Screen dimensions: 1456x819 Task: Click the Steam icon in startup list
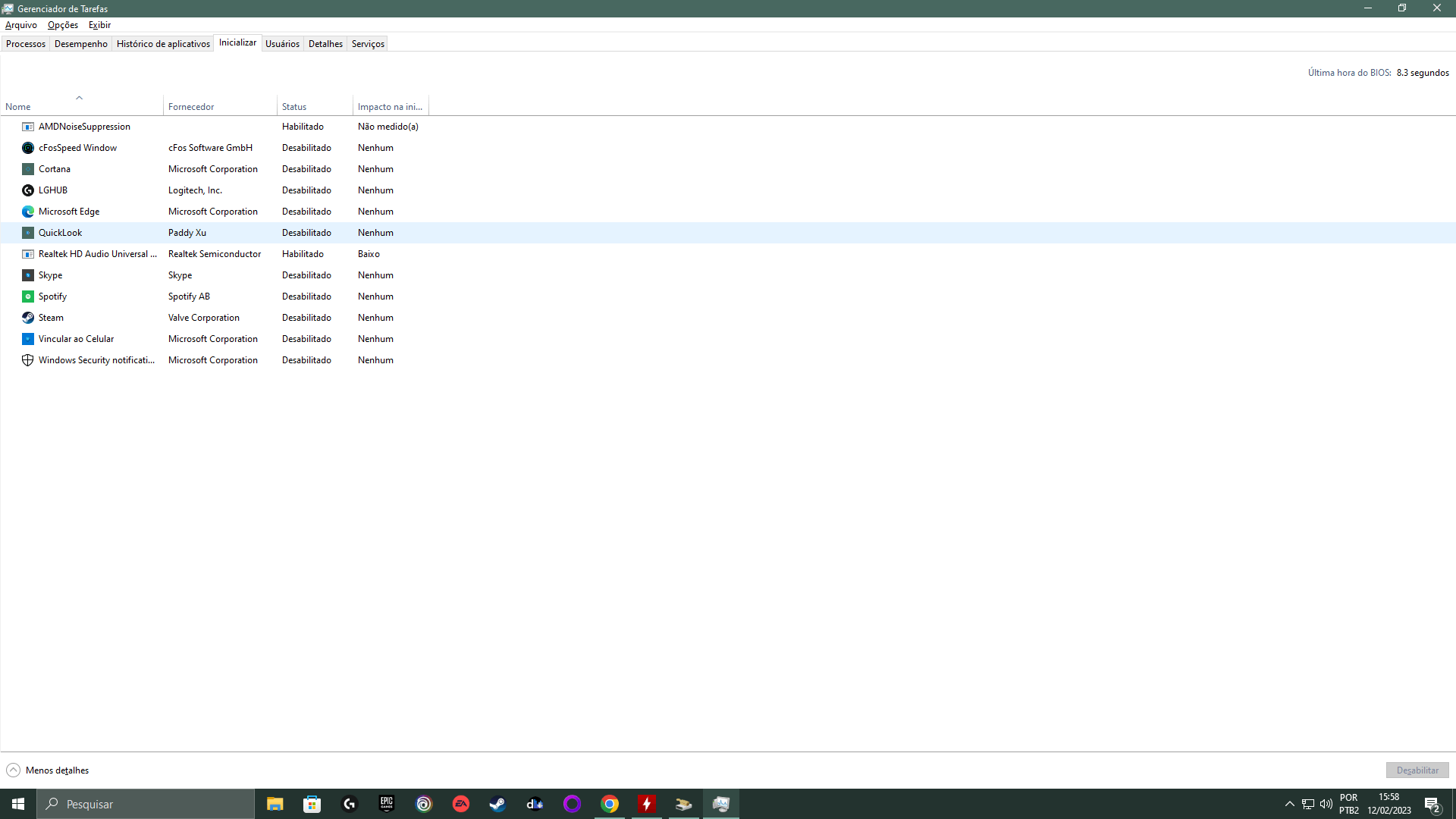click(x=28, y=318)
